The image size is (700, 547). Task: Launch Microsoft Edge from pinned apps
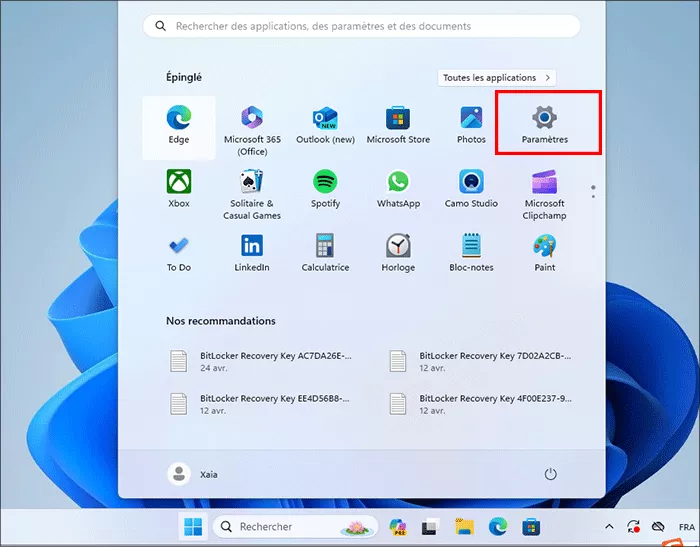[179, 124]
